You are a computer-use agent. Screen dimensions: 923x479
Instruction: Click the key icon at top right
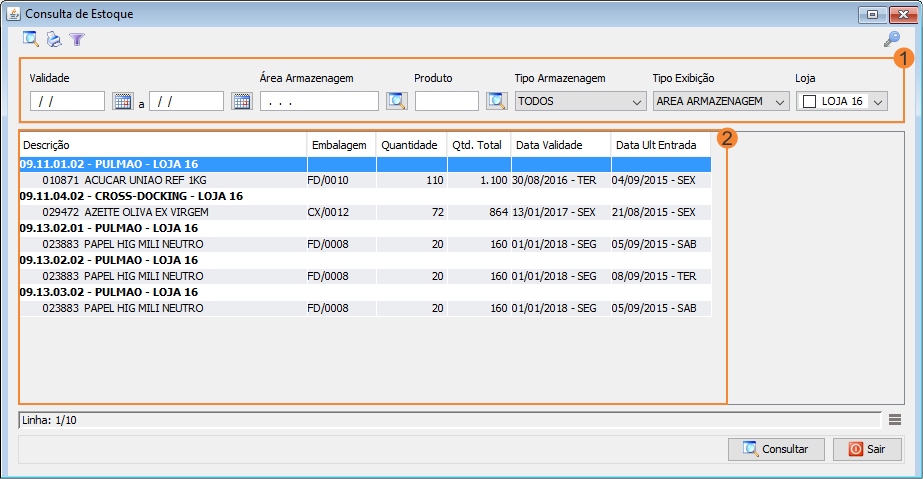(x=891, y=40)
